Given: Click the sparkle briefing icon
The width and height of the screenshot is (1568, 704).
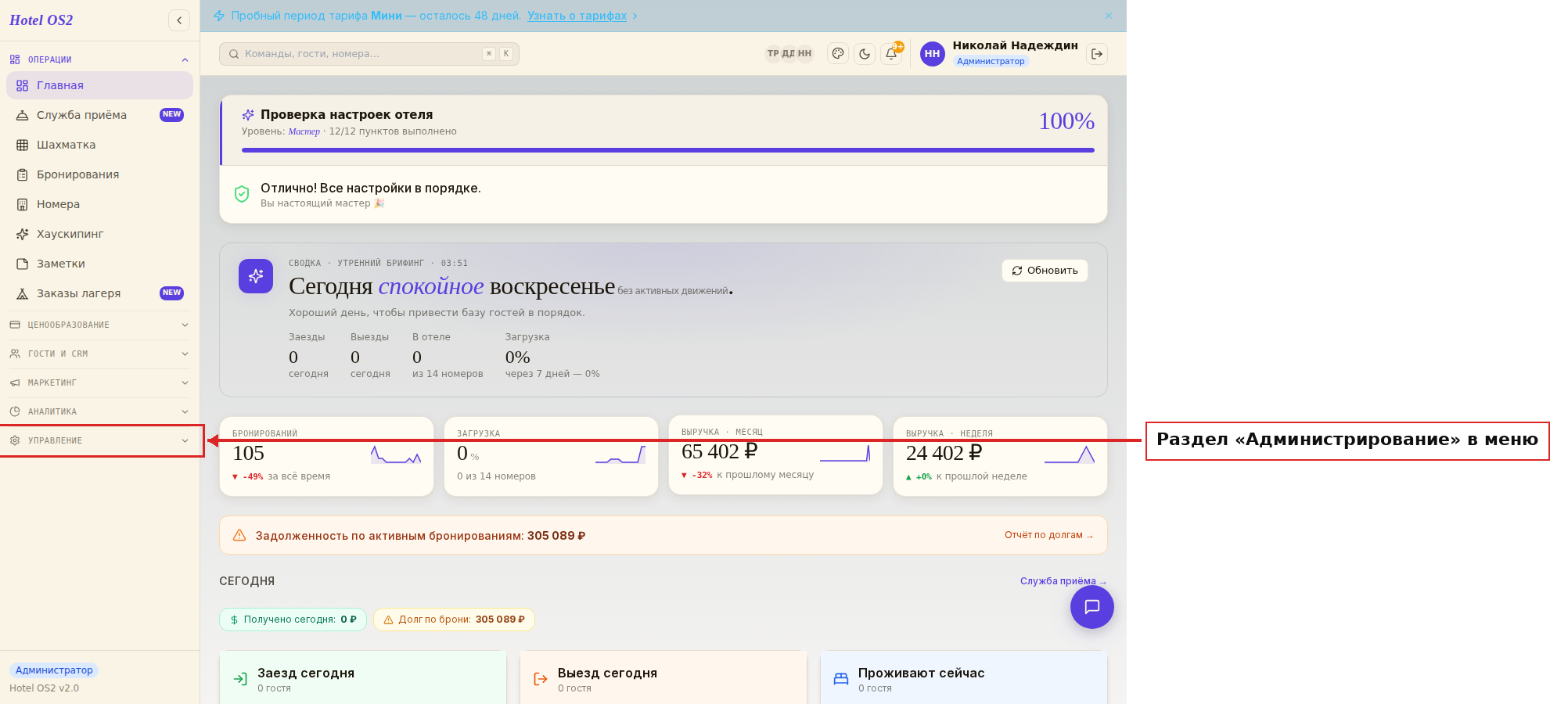Looking at the screenshot, I should [x=256, y=276].
